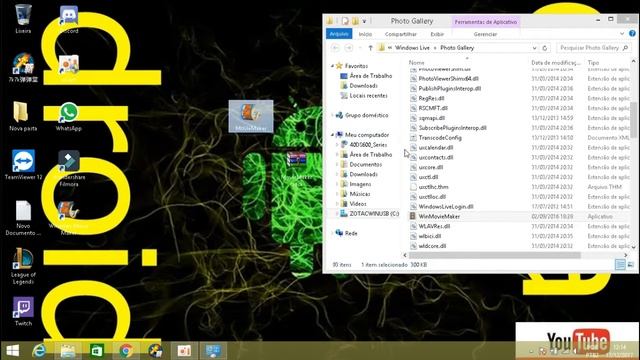Open Google Chrome from taskbar

pos(126,351)
